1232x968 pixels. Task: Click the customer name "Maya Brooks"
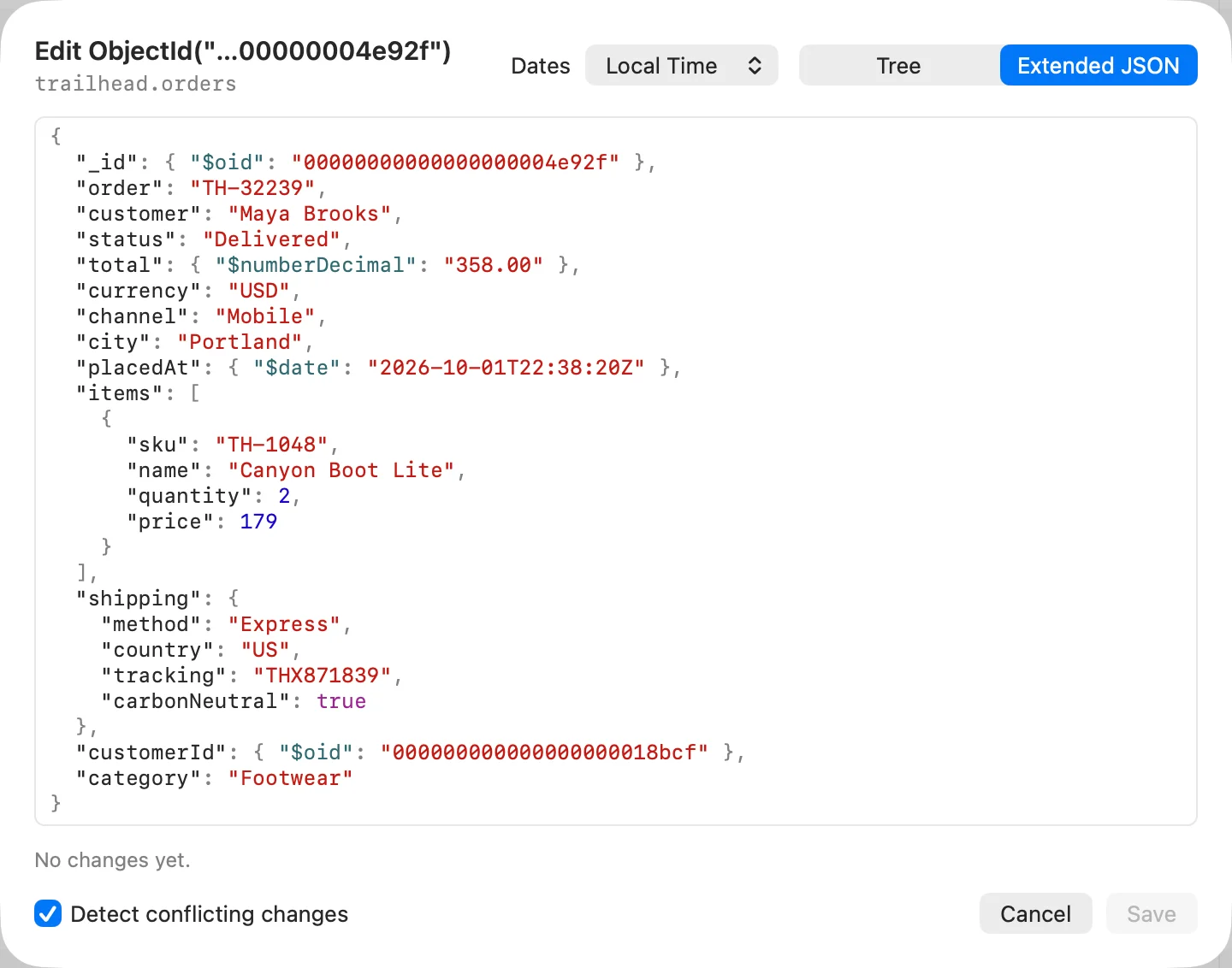310,214
